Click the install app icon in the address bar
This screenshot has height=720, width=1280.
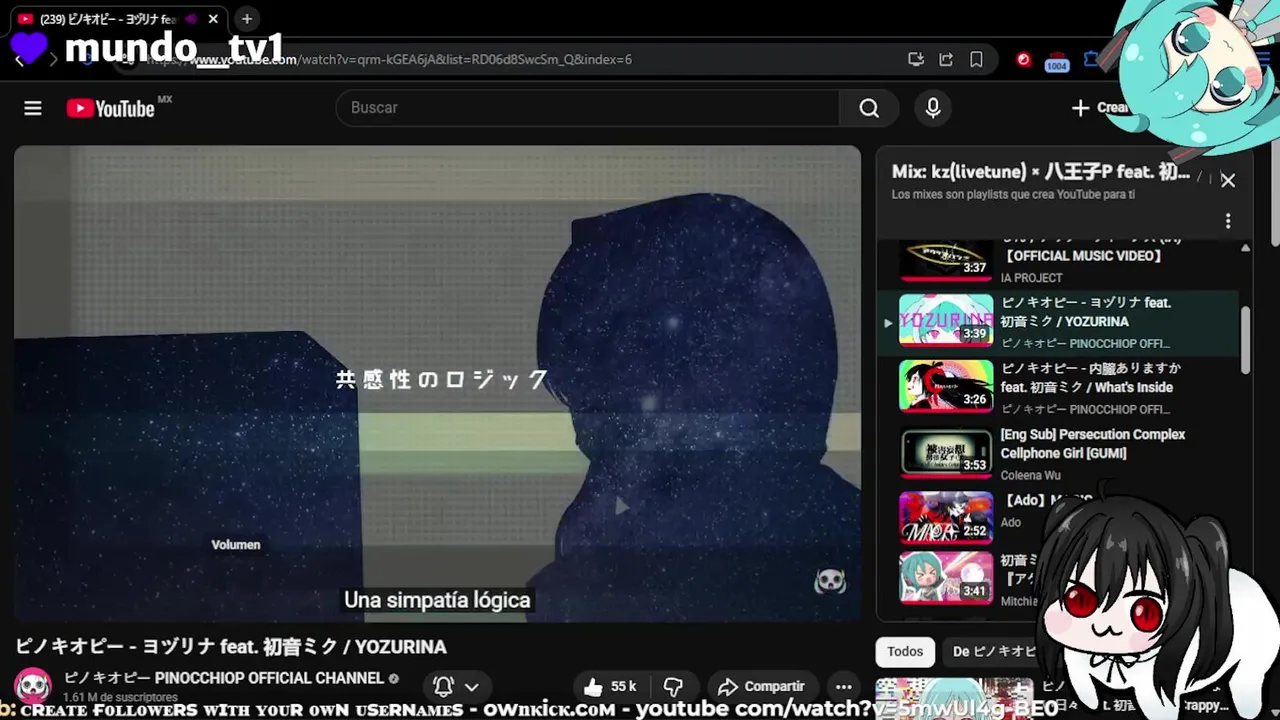916,59
